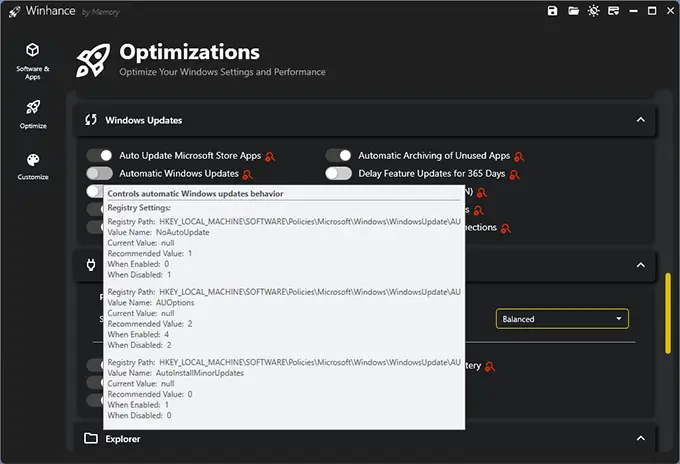Select the Optimize sidebar tab
680x464 pixels.
tap(33, 113)
